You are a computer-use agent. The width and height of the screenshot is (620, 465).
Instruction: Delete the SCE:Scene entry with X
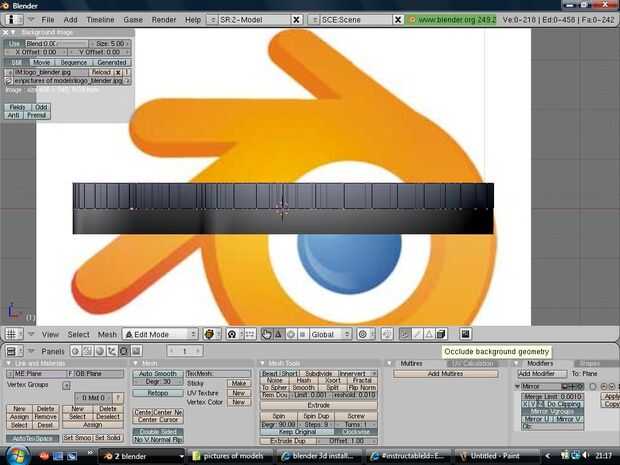[x=398, y=20]
